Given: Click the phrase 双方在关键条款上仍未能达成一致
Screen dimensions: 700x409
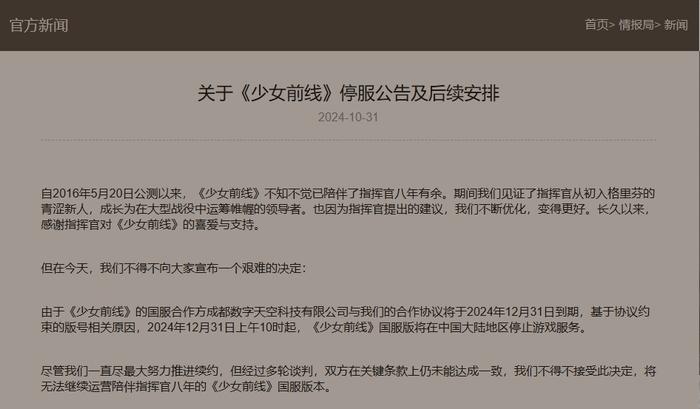Looking at the screenshot, I should pos(413,371).
